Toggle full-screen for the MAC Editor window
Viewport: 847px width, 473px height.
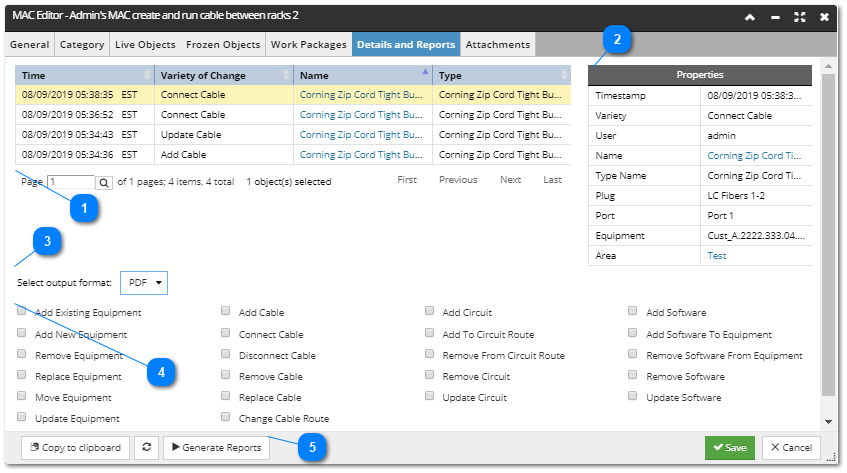pyautogui.click(x=799, y=17)
